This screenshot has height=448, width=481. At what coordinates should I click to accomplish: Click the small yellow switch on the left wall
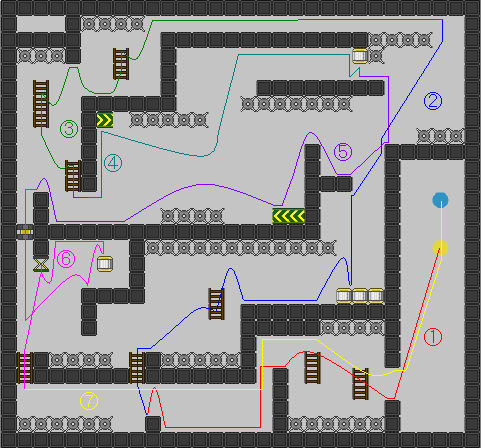[25, 232]
